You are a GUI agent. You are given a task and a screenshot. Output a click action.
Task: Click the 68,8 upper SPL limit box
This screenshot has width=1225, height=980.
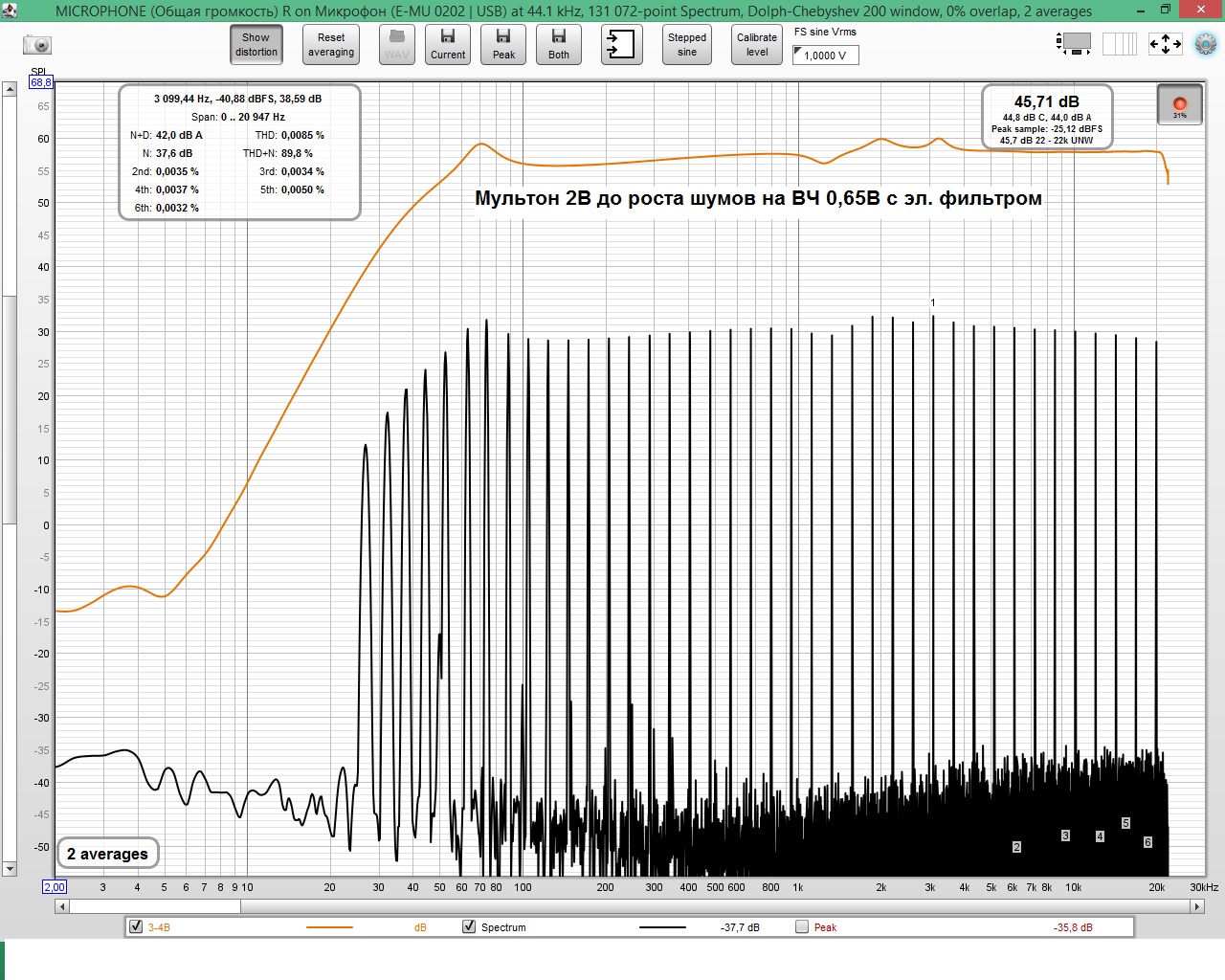click(x=41, y=83)
